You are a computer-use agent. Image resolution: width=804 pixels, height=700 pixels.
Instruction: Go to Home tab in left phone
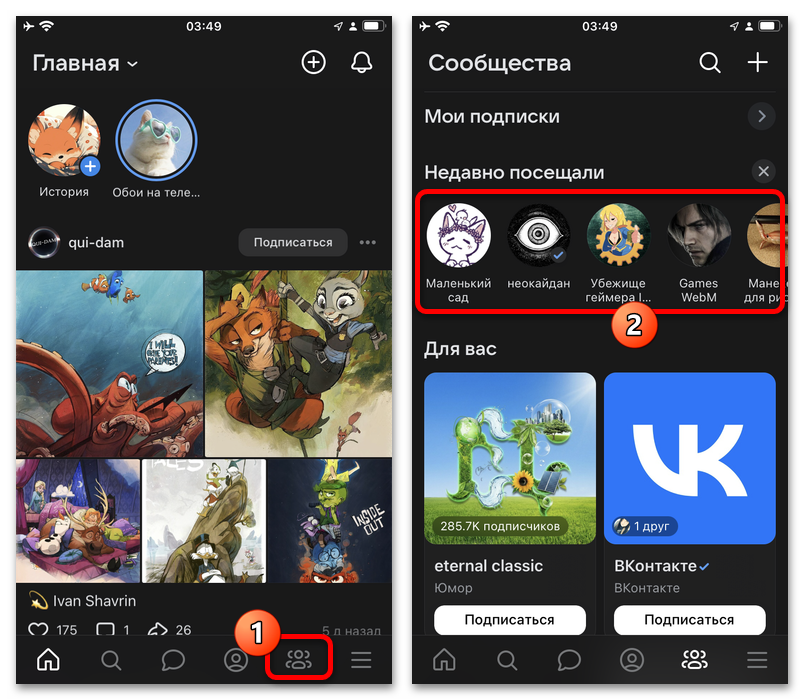[48, 660]
